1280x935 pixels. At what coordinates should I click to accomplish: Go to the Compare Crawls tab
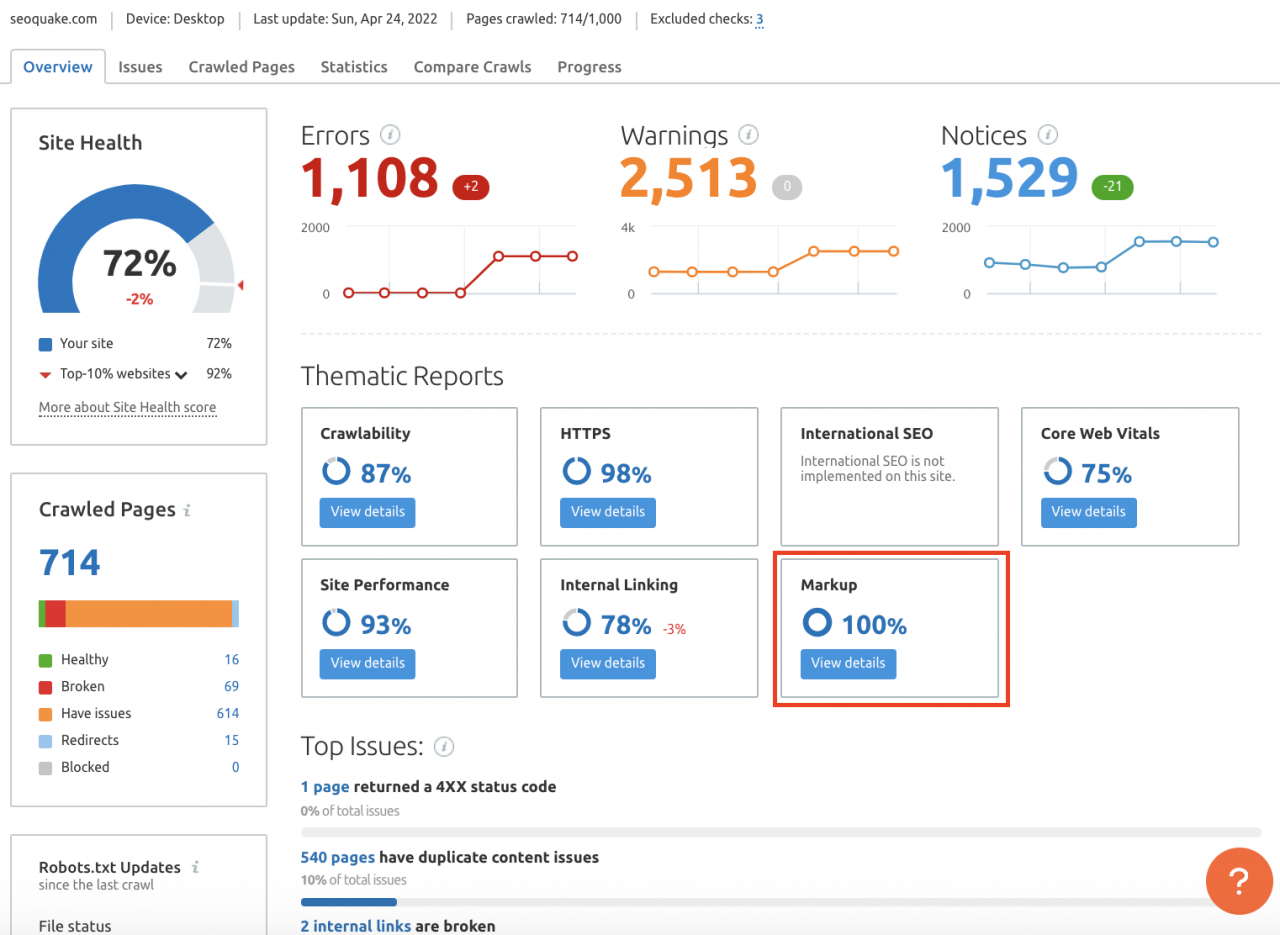(x=472, y=67)
